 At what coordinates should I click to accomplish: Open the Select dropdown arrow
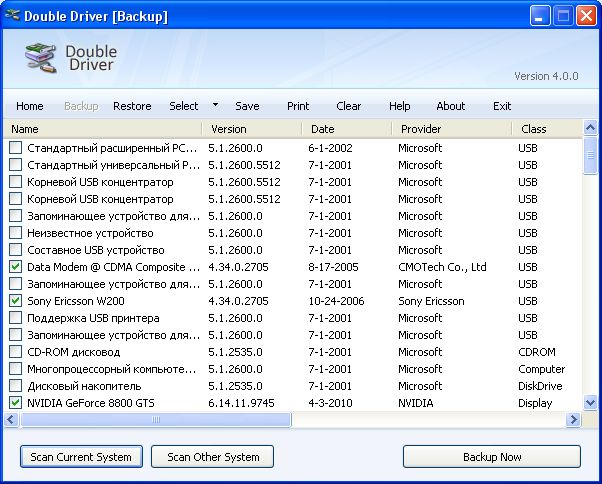pyautogui.click(x=215, y=105)
